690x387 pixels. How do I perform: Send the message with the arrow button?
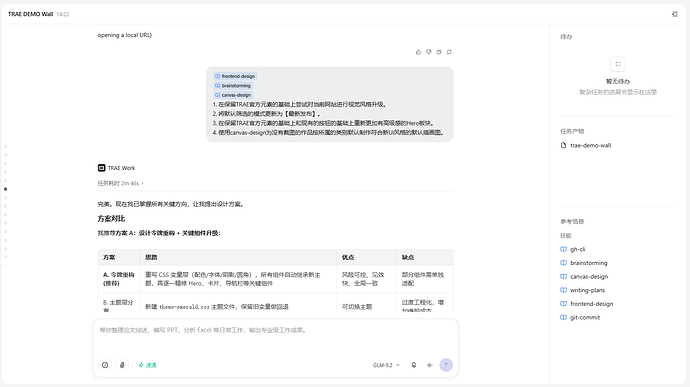pos(446,365)
